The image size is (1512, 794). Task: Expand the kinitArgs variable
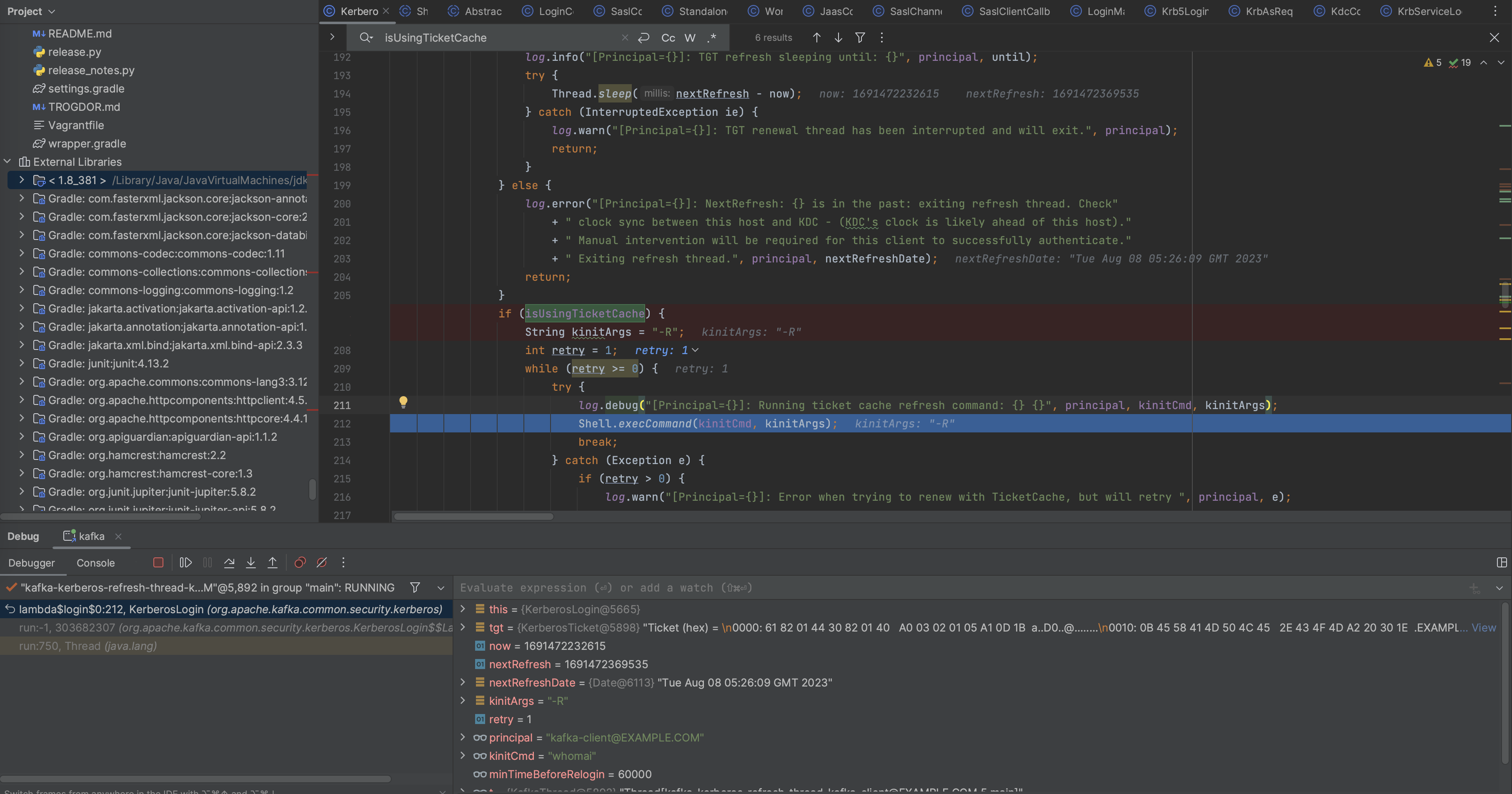(463, 700)
